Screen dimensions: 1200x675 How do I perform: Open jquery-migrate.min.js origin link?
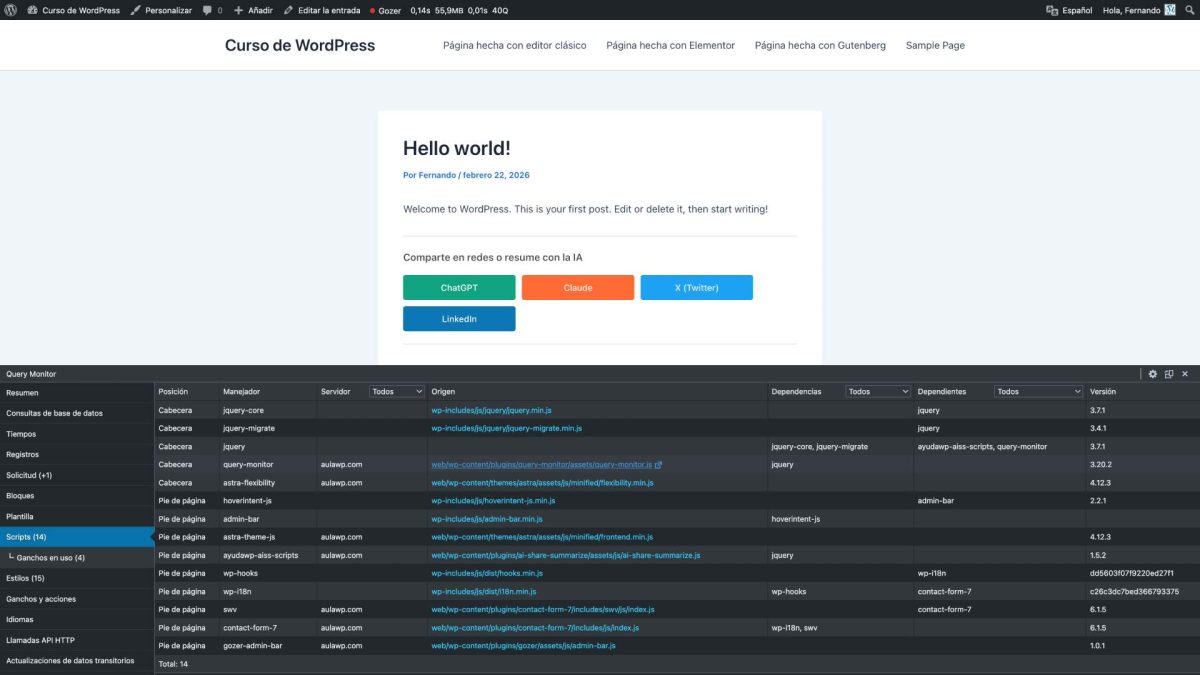pyautogui.click(x=506, y=428)
